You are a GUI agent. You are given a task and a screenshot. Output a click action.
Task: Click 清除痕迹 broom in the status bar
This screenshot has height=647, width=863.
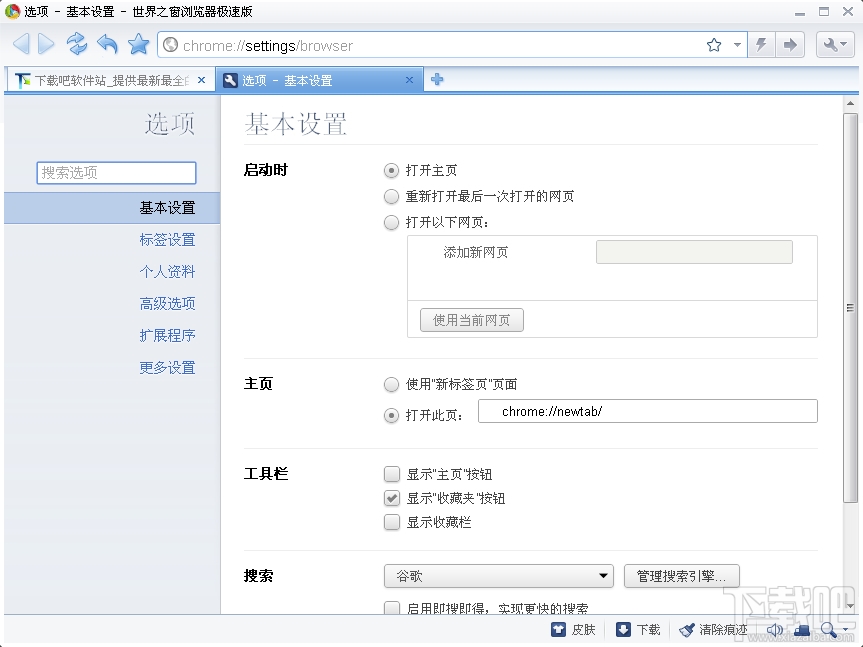[713, 629]
